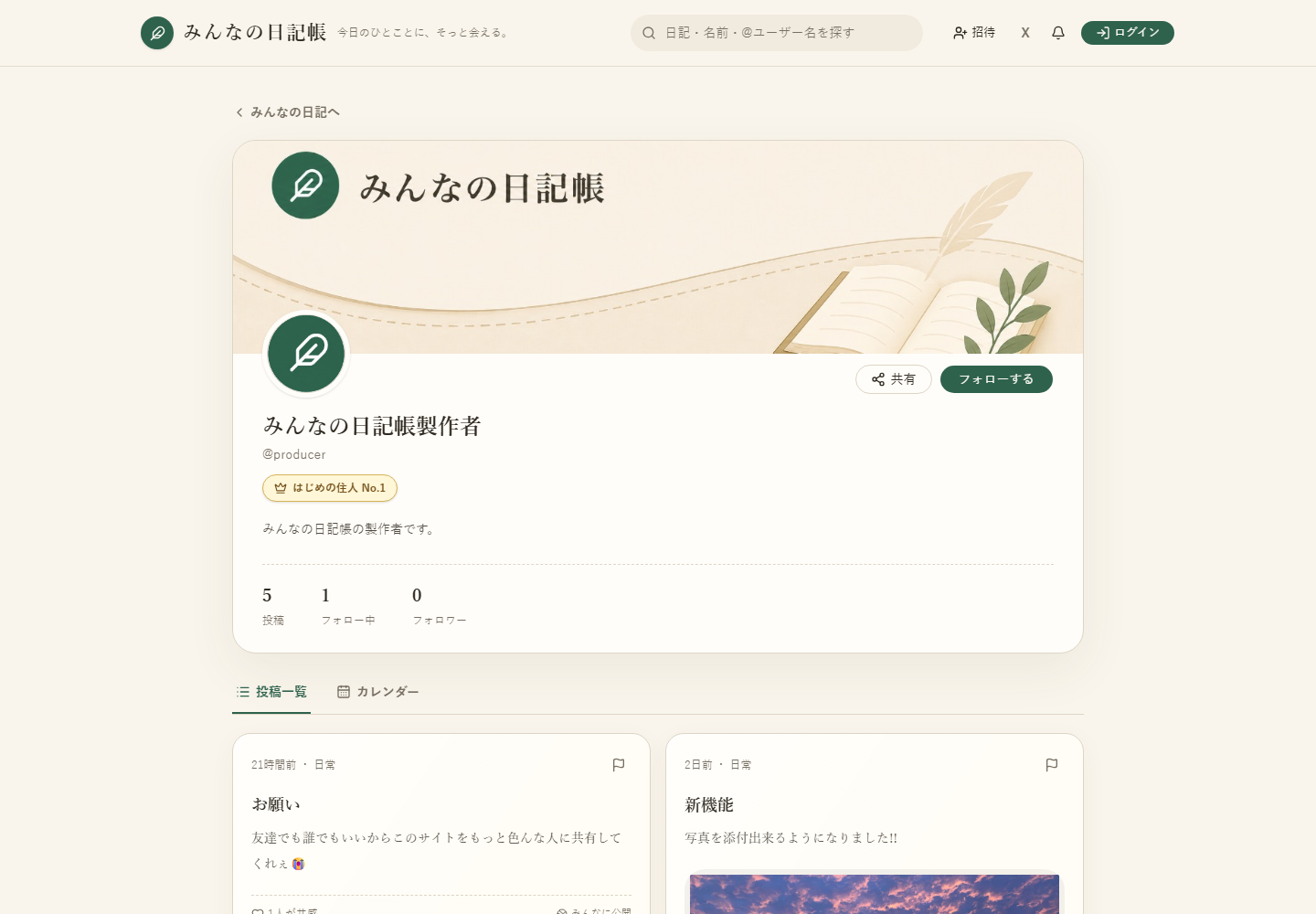
Task: Go back via みんなの日記へ link
Action: (x=288, y=112)
